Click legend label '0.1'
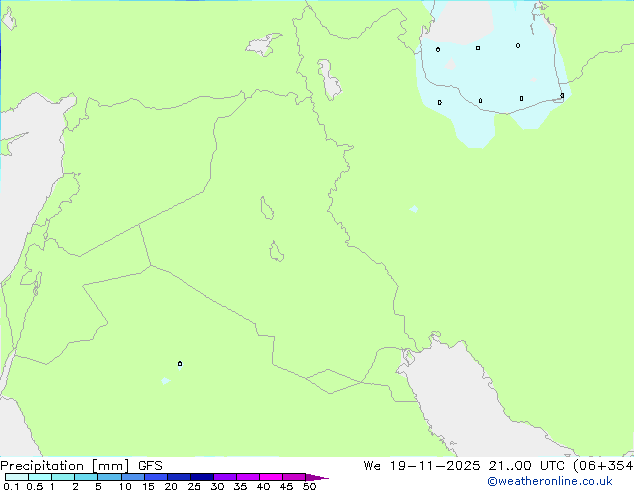 click(11, 486)
